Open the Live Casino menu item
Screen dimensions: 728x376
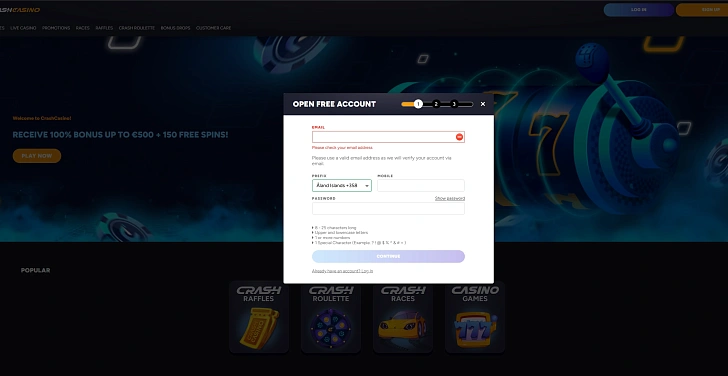tap(23, 28)
